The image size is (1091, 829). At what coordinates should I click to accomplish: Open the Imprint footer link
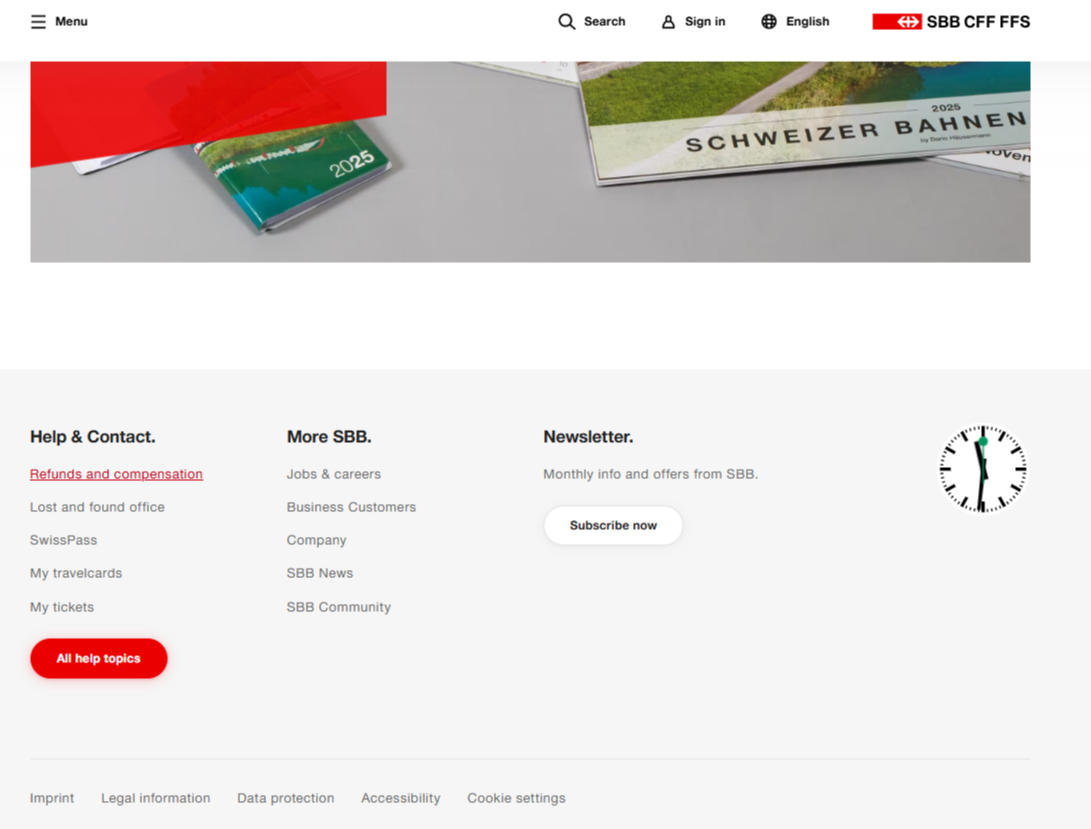(52, 798)
